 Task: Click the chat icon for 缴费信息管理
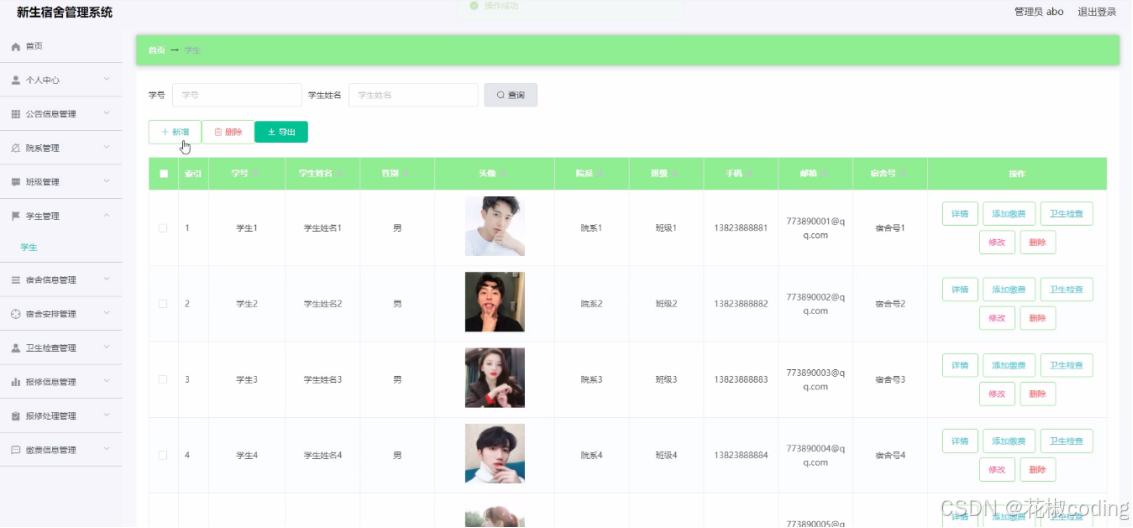(x=16, y=450)
